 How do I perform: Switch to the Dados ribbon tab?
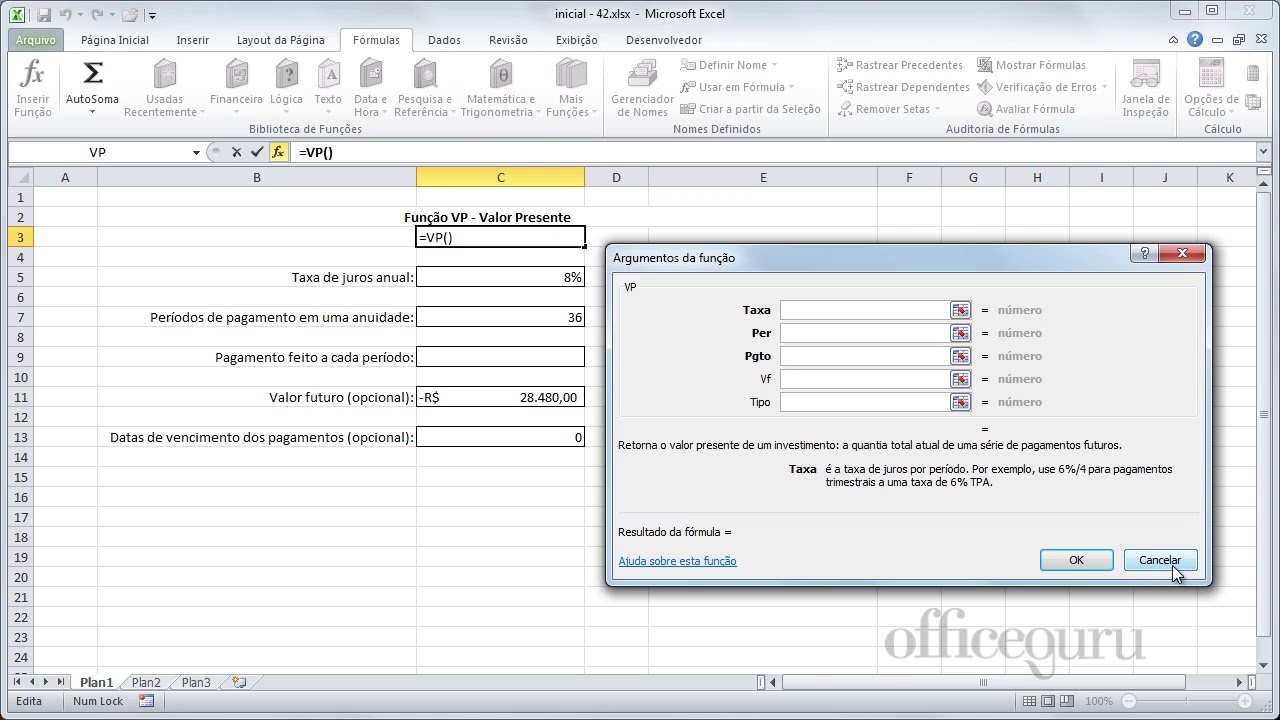coord(444,40)
